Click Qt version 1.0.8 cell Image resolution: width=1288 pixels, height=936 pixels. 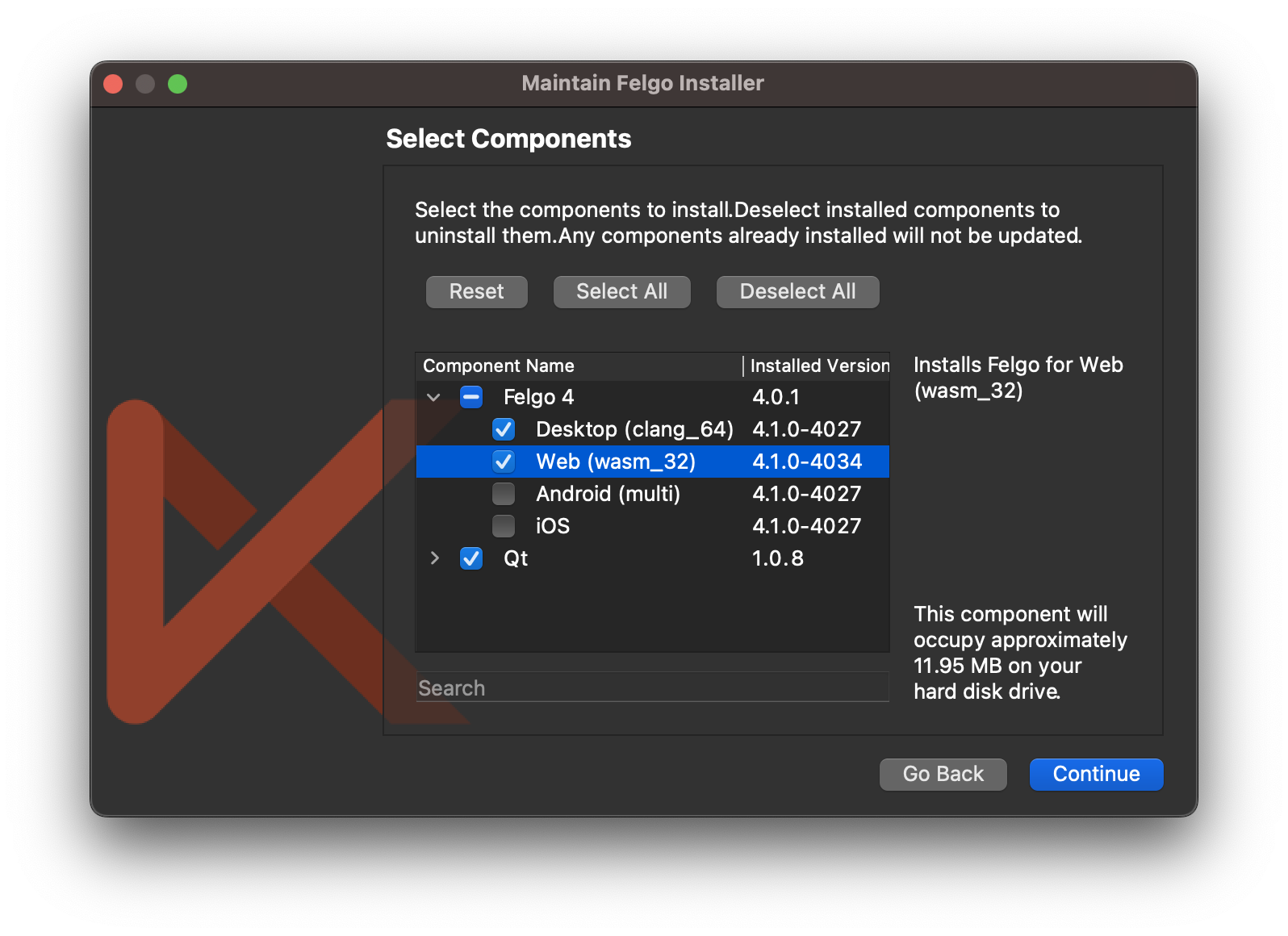tap(778, 558)
